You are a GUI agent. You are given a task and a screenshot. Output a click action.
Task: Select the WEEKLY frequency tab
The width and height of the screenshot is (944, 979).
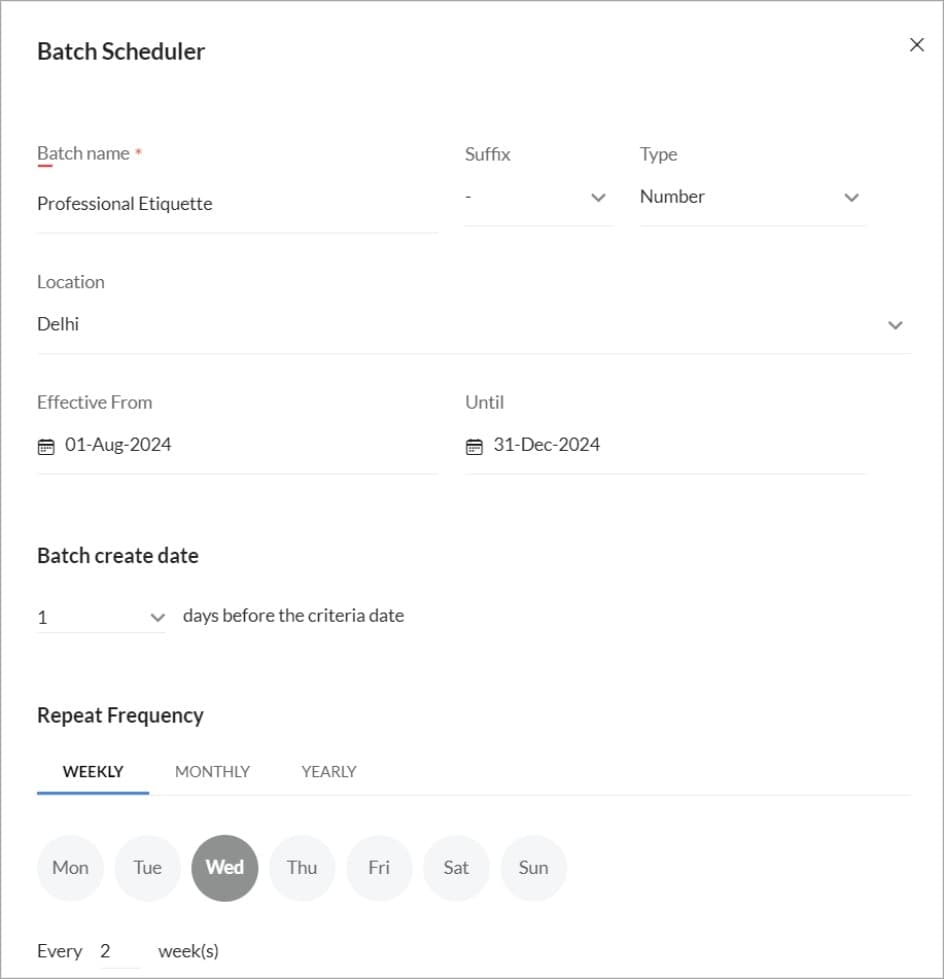coord(93,772)
